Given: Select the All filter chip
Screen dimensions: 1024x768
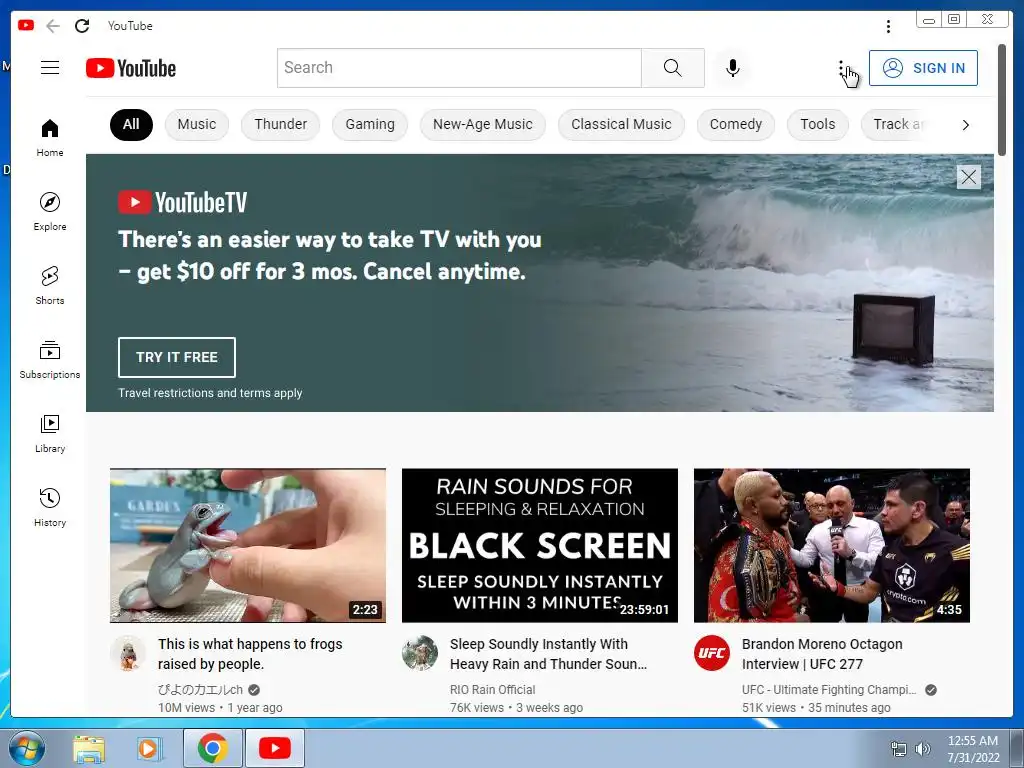Looking at the screenshot, I should (x=131, y=125).
